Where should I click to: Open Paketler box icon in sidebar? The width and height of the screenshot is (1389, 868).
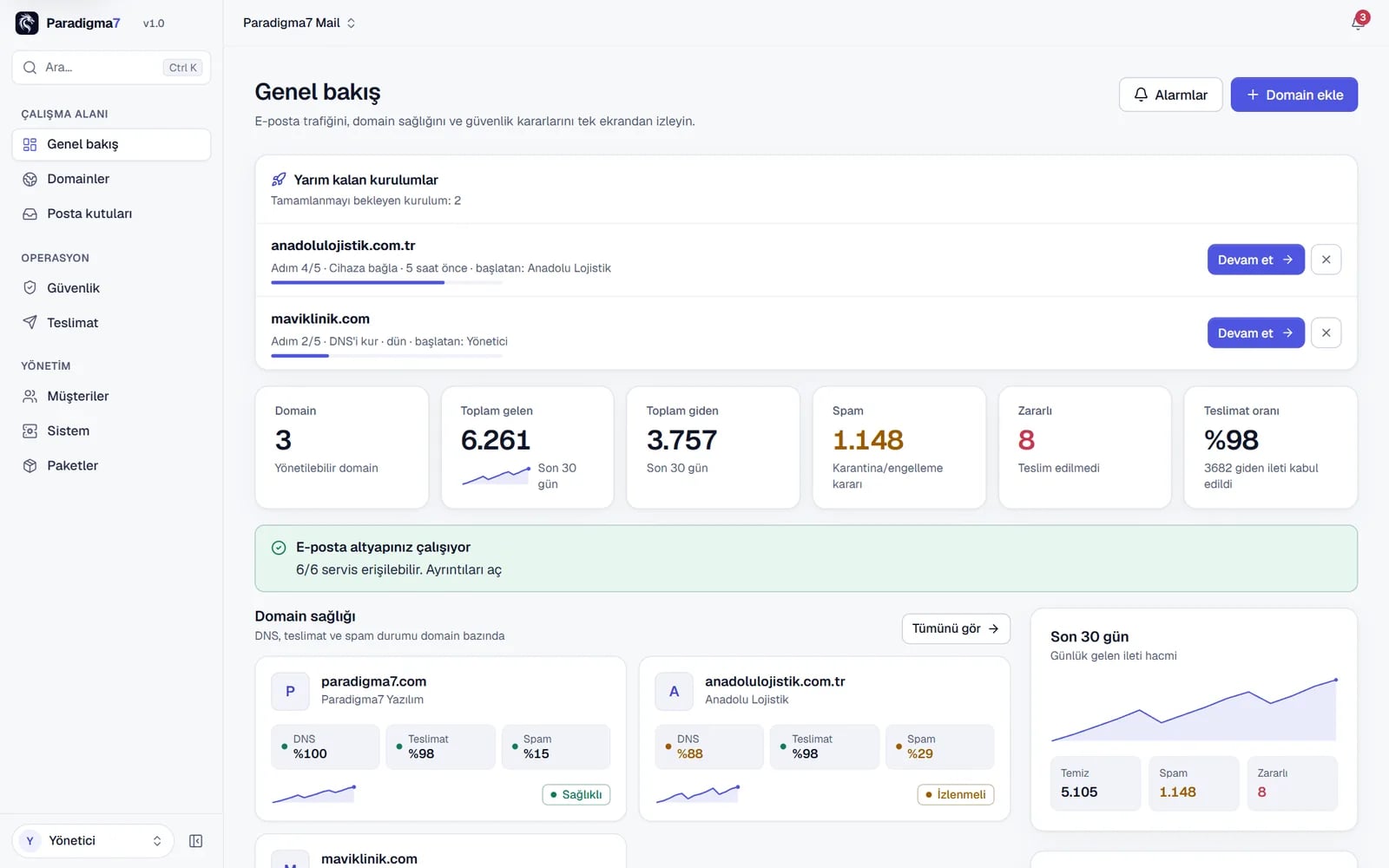(30, 465)
